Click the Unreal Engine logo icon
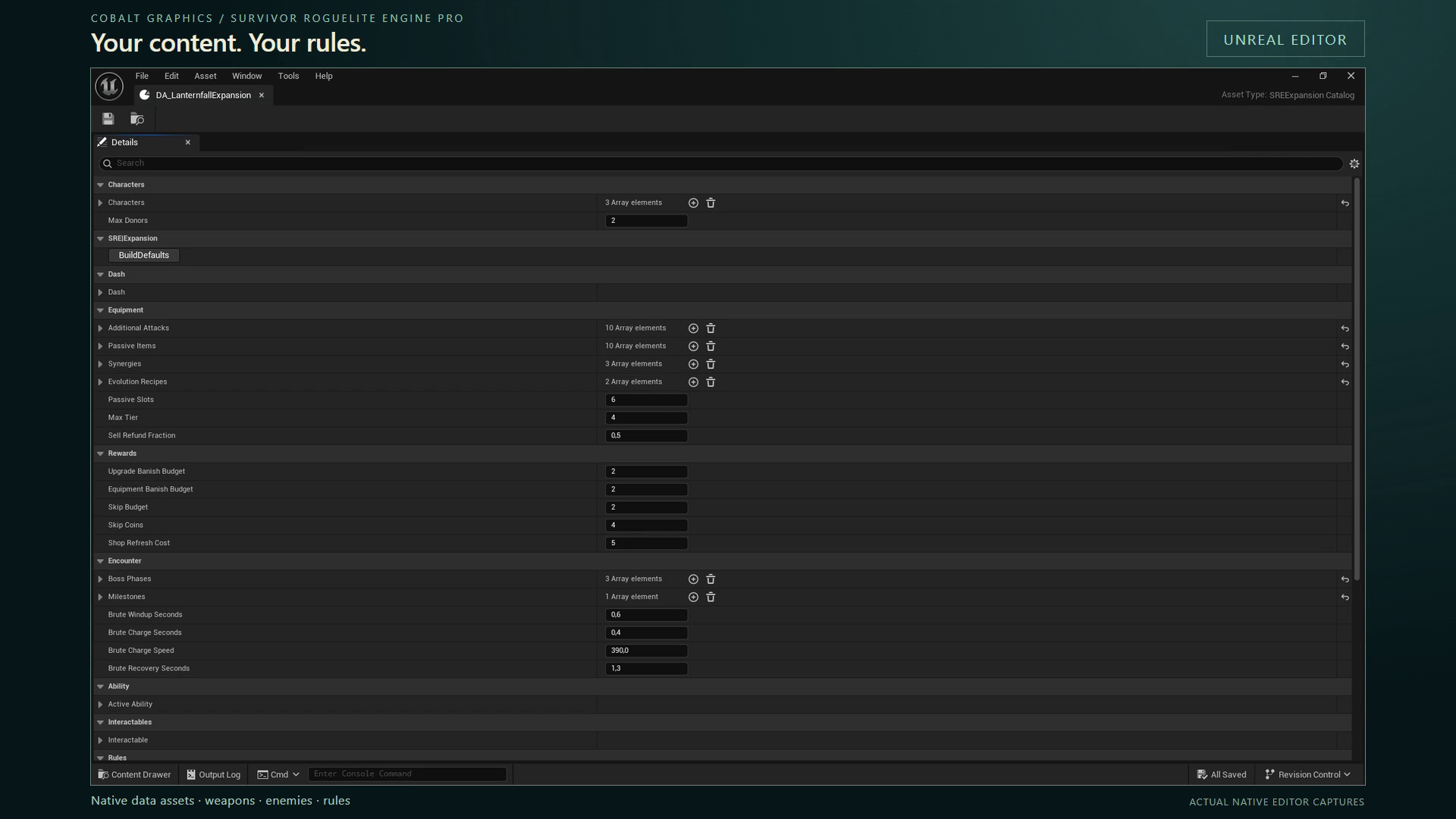Image resolution: width=1456 pixels, height=819 pixels. tap(109, 86)
